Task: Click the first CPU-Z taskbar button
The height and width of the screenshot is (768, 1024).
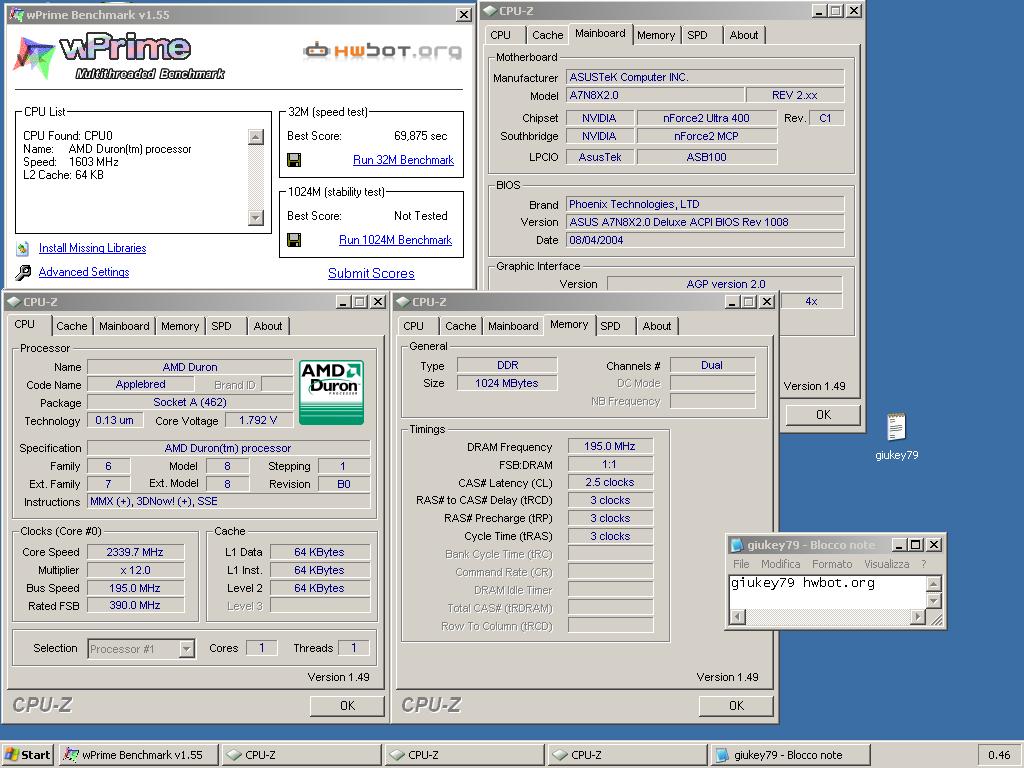Action: point(302,755)
